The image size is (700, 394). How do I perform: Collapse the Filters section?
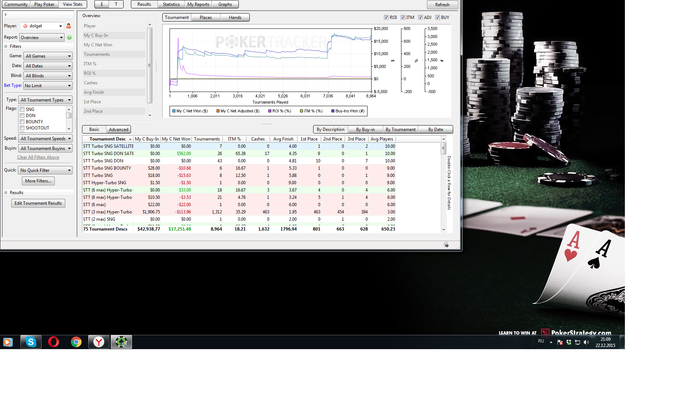(x=6, y=46)
